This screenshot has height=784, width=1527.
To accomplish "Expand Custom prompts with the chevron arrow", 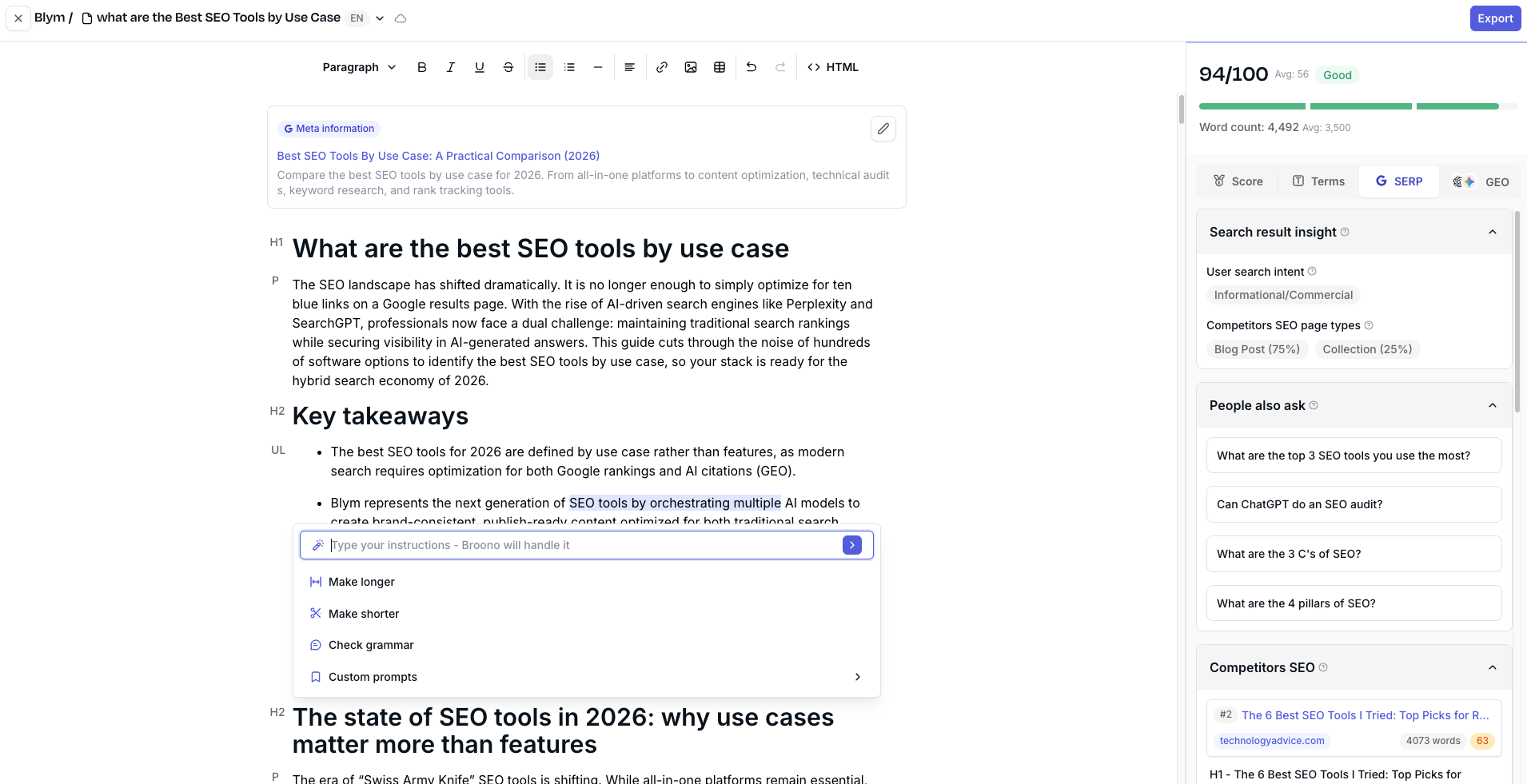I will [858, 677].
